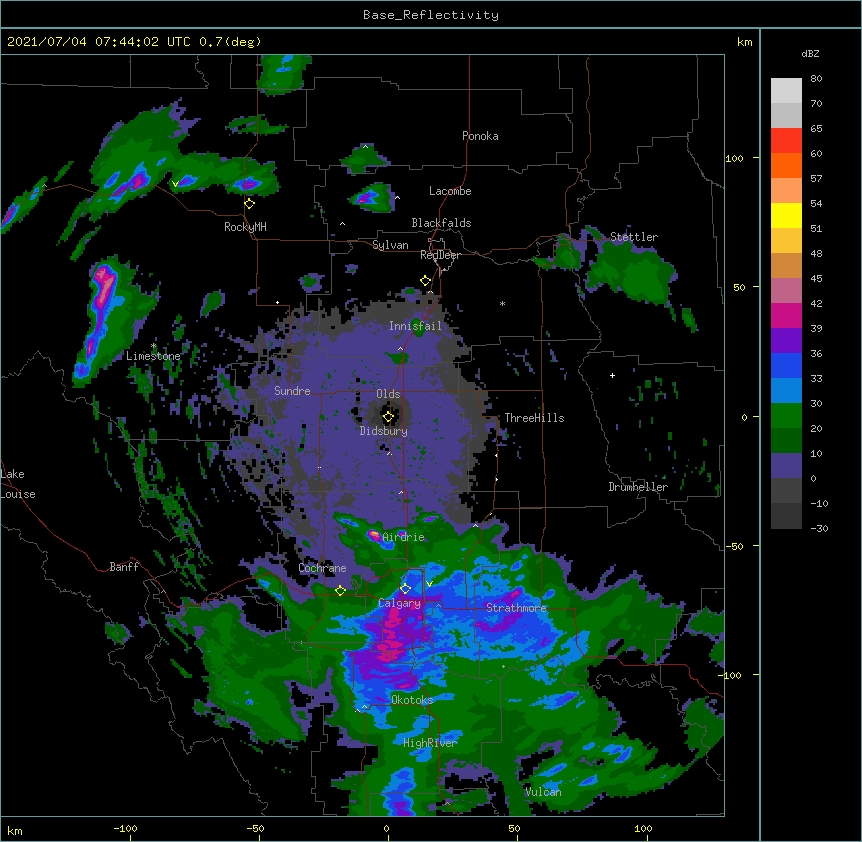Screen dimensions: 862x842
Task: Click the bright green 20-30 dBZ swatch
Action: (786, 416)
